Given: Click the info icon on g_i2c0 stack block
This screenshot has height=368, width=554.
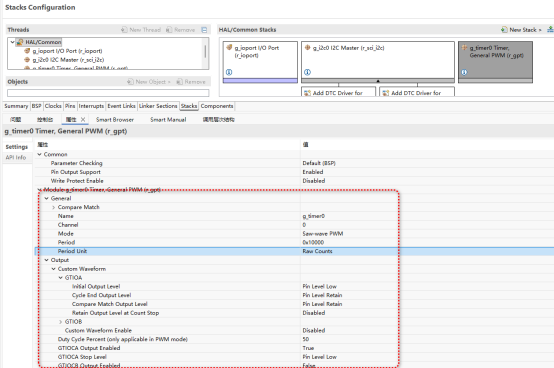Looking at the screenshot, I should 307,72.
